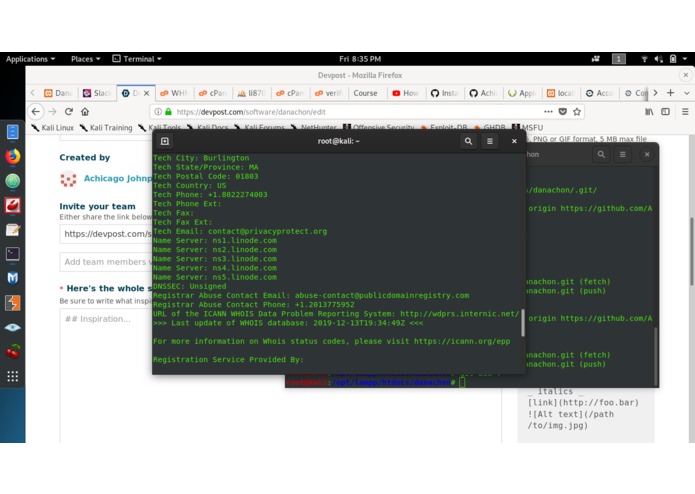Click the screen recorder camera icon in top bar
Viewport: 695px width, 494px height.
[595, 58]
